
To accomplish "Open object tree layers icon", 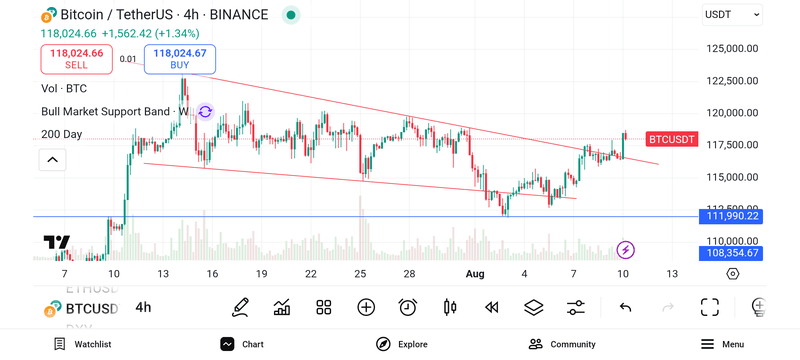I will (534, 307).
